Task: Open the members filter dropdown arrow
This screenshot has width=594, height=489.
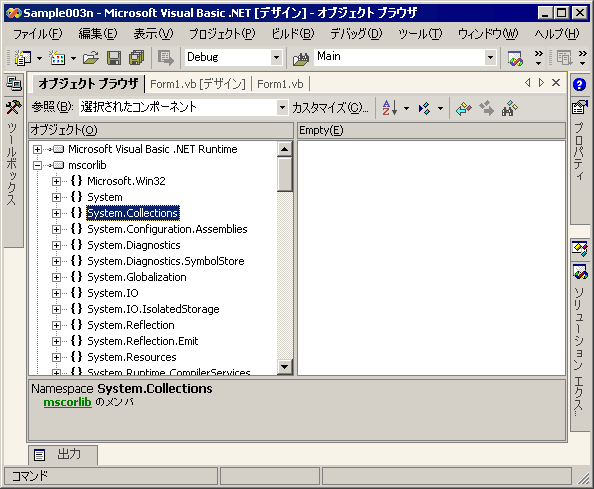Action: click(x=440, y=109)
